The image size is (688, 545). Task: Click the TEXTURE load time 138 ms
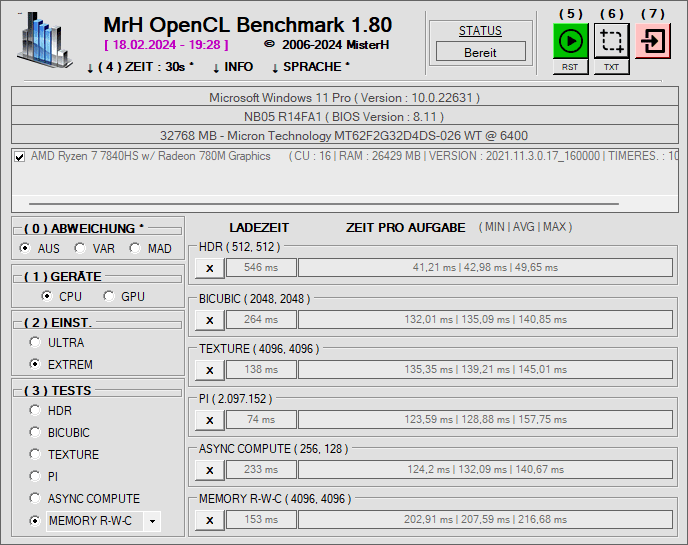point(261,369)
